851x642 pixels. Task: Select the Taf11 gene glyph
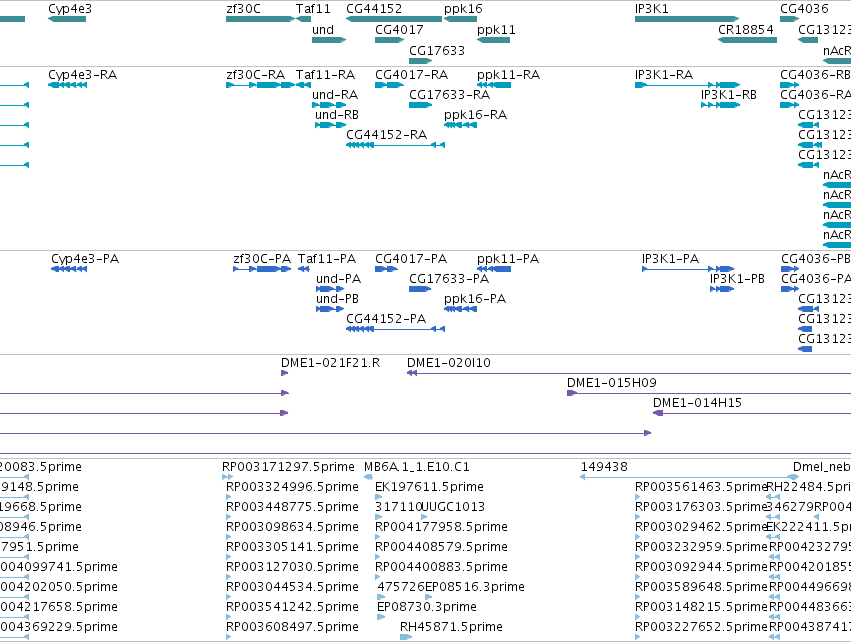pos(303,19)
